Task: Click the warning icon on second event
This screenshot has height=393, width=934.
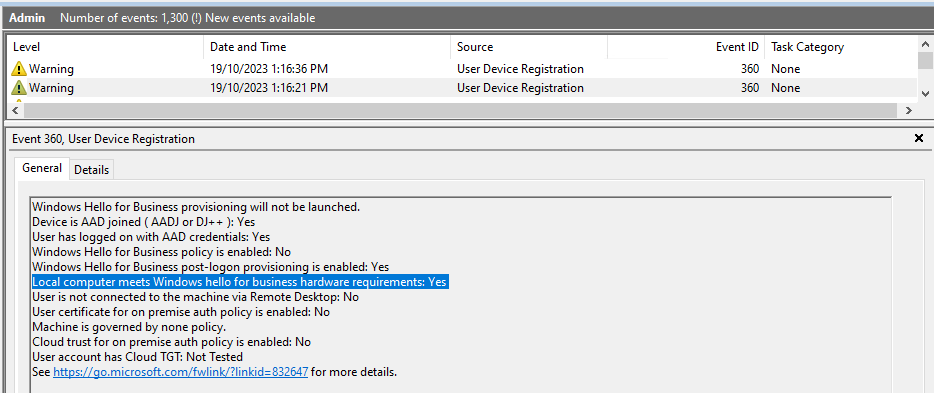Action: point(19,88)
